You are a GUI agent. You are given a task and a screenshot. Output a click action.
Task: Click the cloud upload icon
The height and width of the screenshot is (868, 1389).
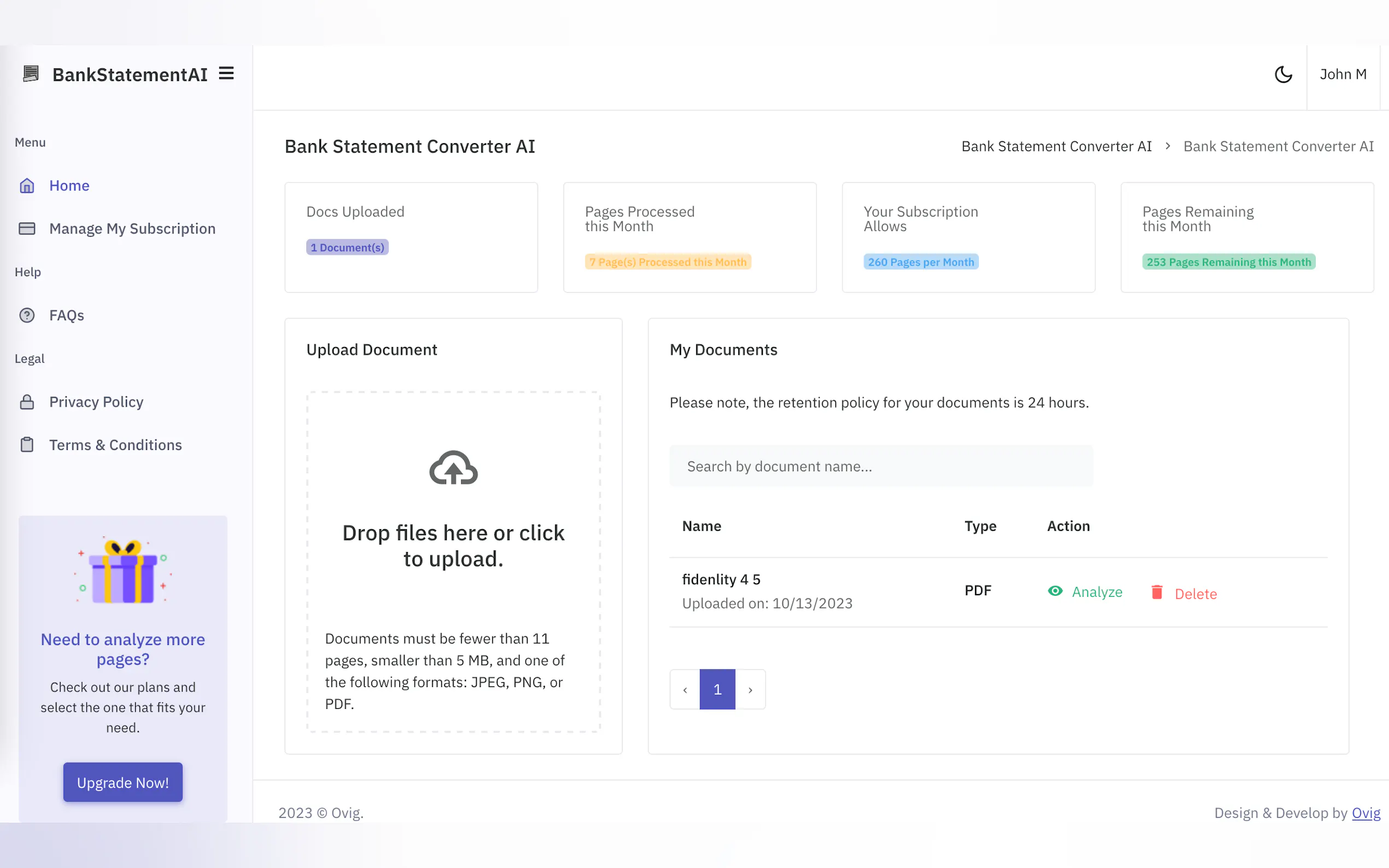(x=453, y=468)
